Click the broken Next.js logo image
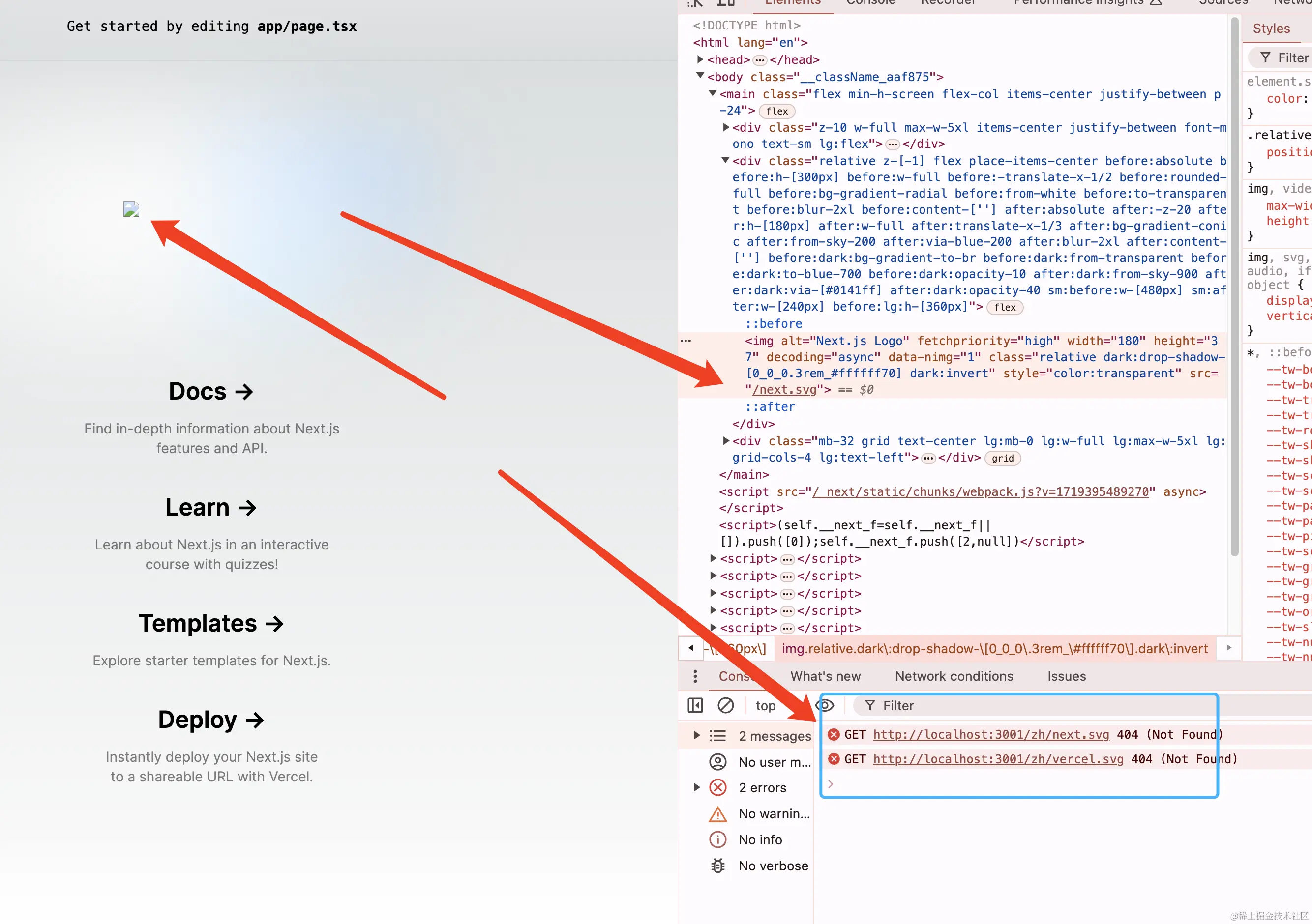 point(131,209)
